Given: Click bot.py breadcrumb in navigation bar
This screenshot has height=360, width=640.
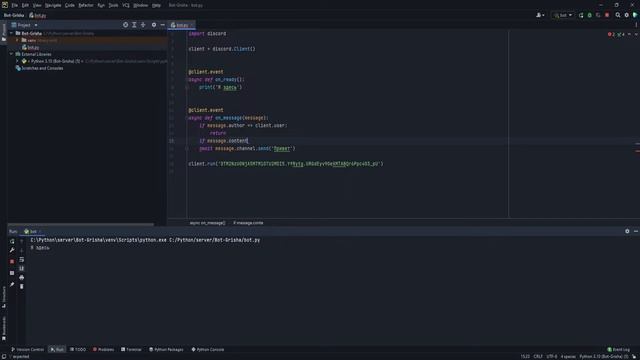Looking at the screenshot, I should pos(38,16).
